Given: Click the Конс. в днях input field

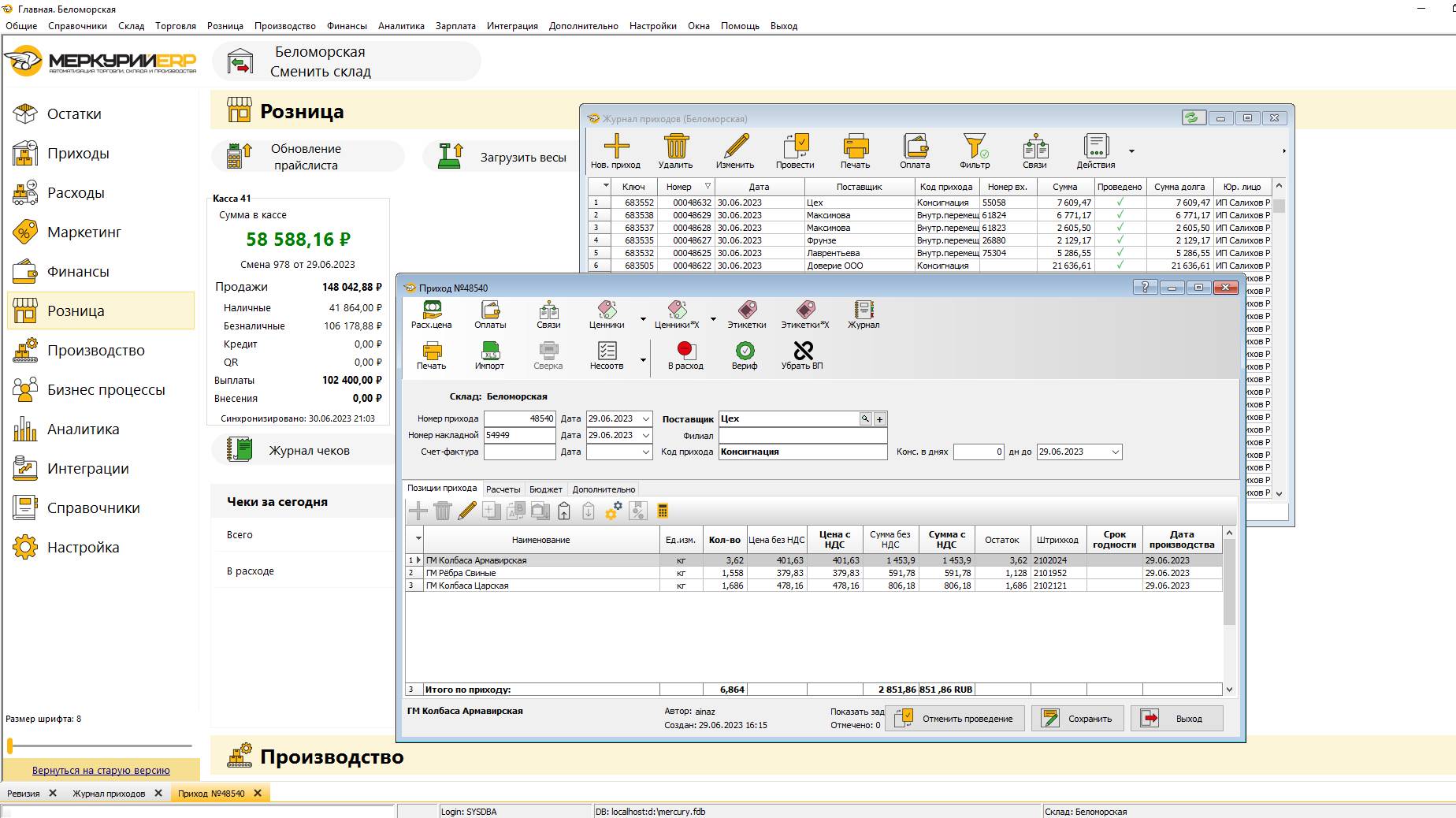Looking at the screenshot, I should pyautogui.click(x=979, y=452).
